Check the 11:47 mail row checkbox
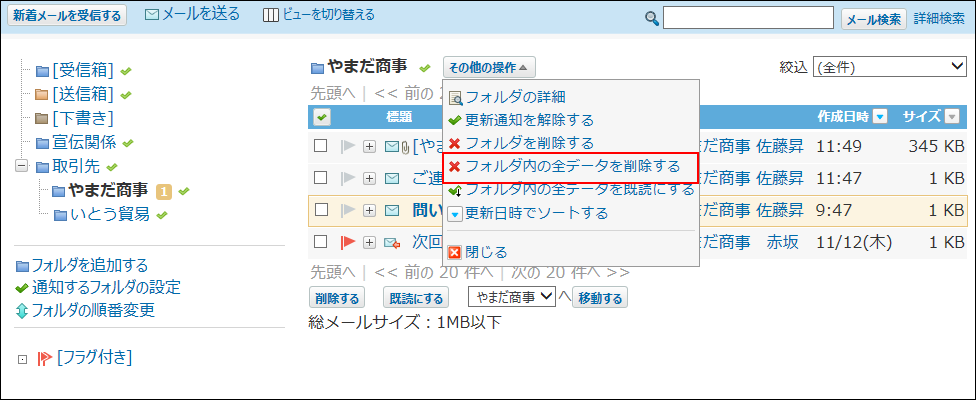The image size is (976, 400). 321,178
